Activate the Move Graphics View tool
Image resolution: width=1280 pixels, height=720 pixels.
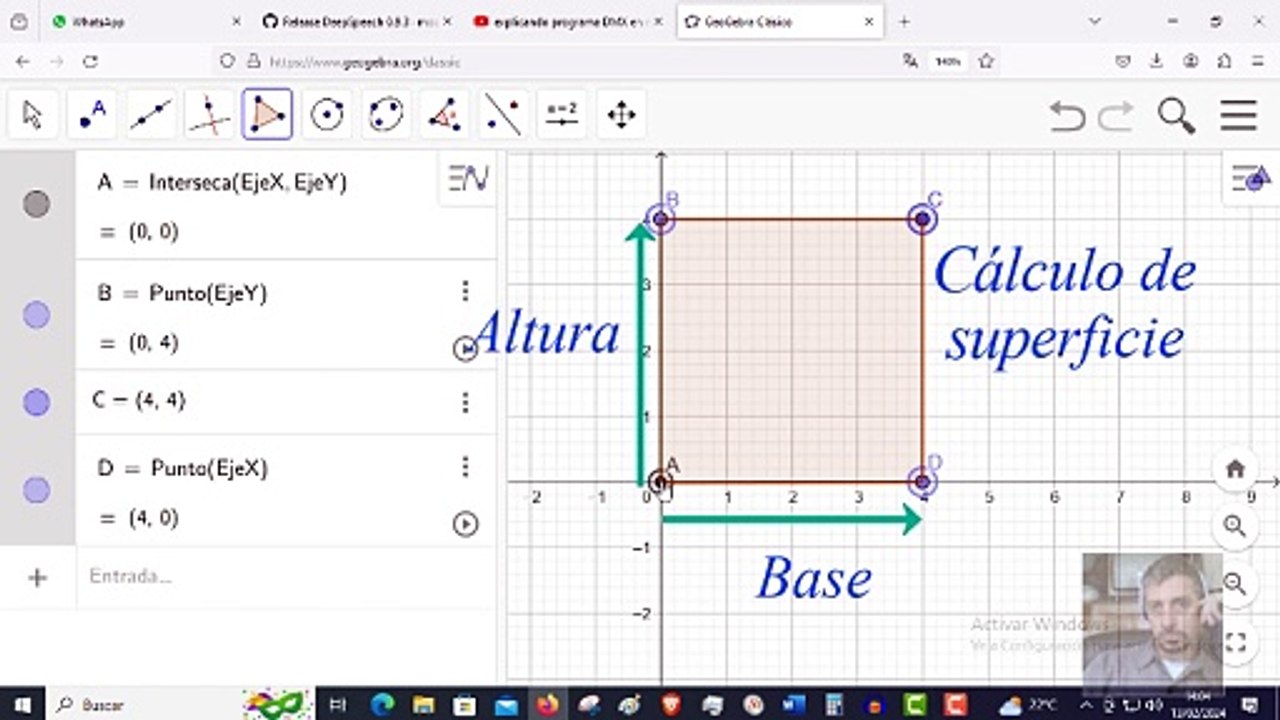pos(621,115)
